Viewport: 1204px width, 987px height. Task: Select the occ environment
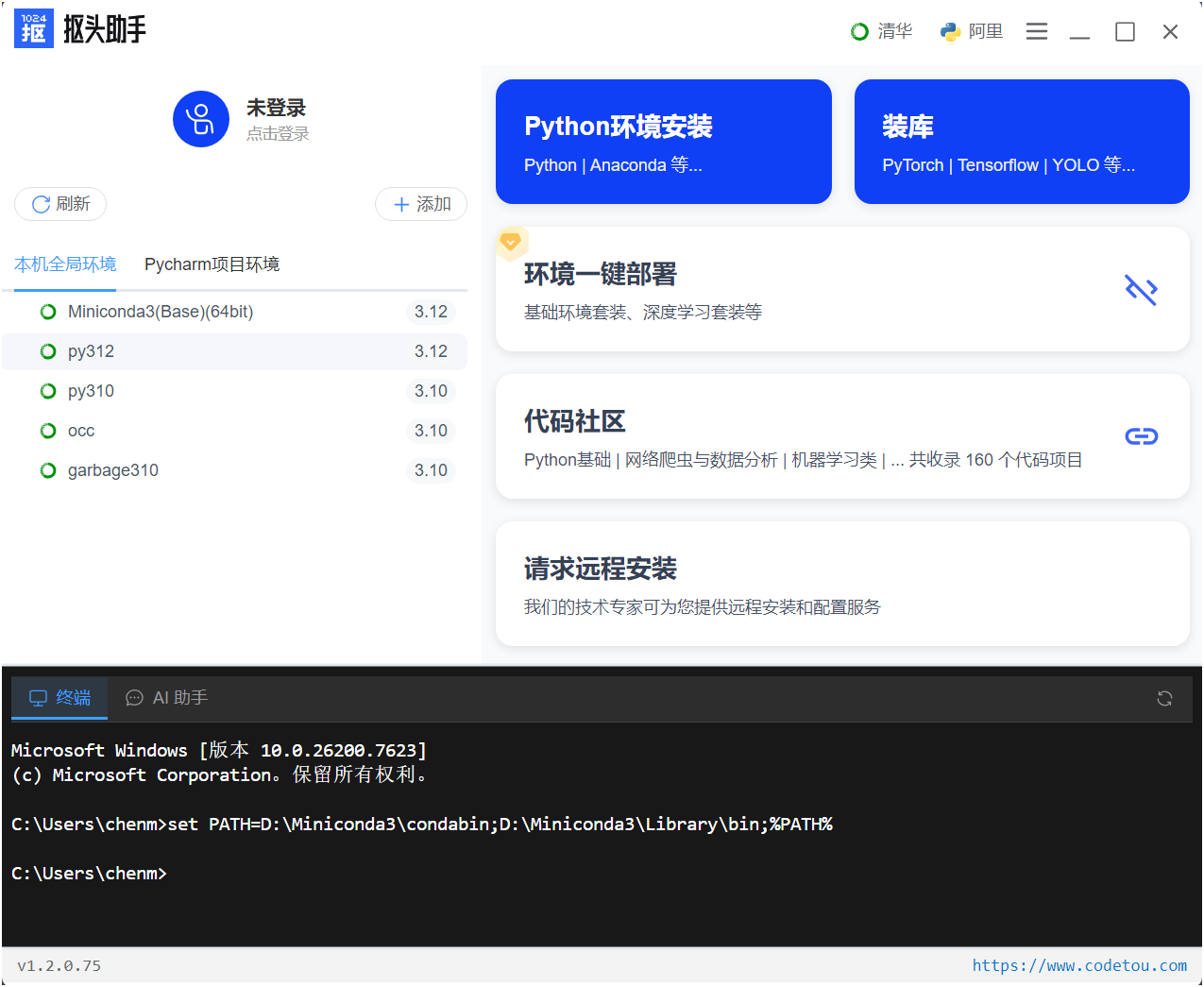(x=234, y=431)
